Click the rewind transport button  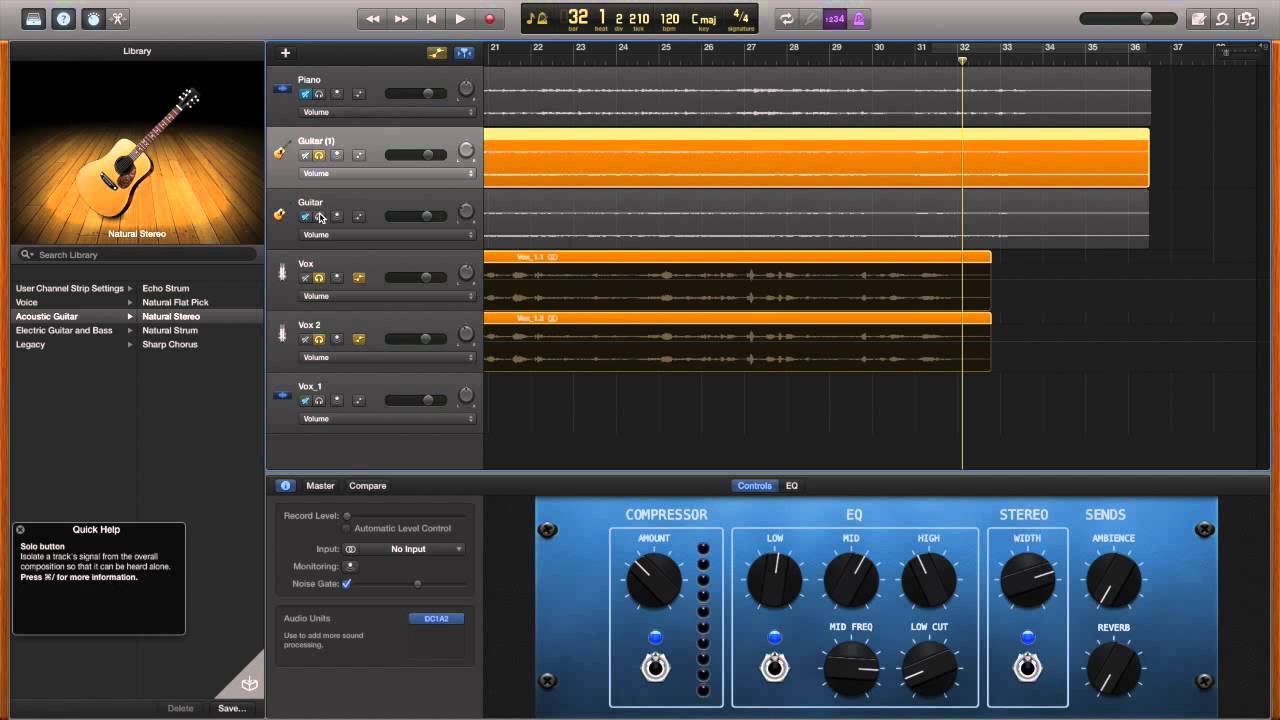pos(373,18)
